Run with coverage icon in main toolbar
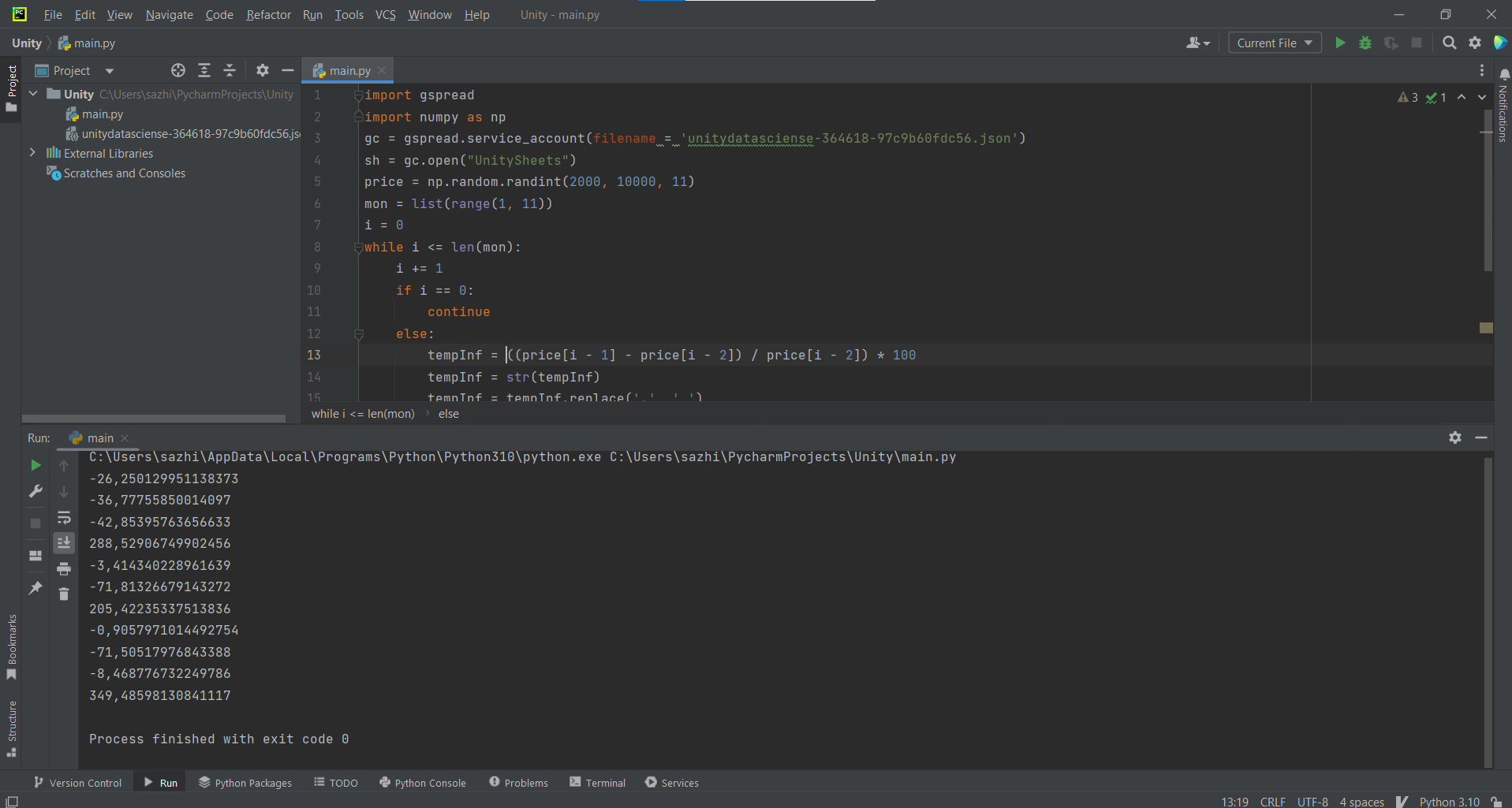This screenshot has width=1512, height=808. click(x=1391, y=43)
